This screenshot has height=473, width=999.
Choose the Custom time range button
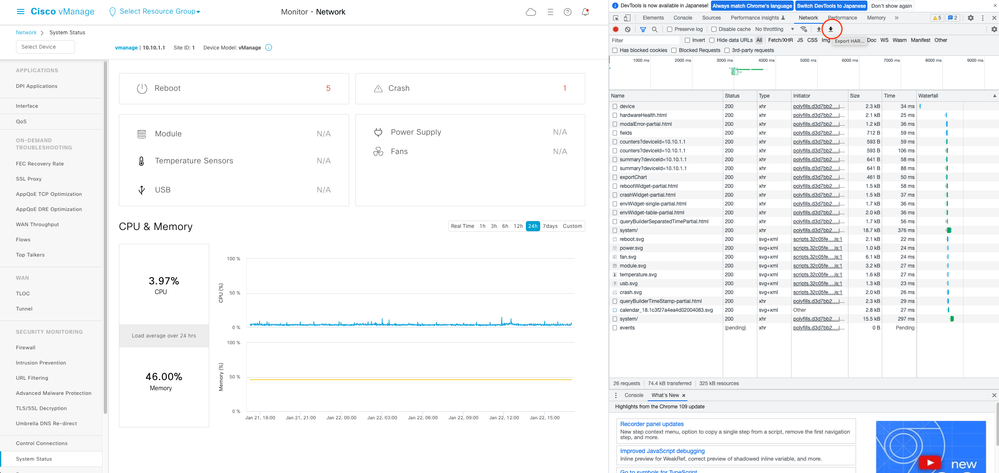tap(572, 226)
